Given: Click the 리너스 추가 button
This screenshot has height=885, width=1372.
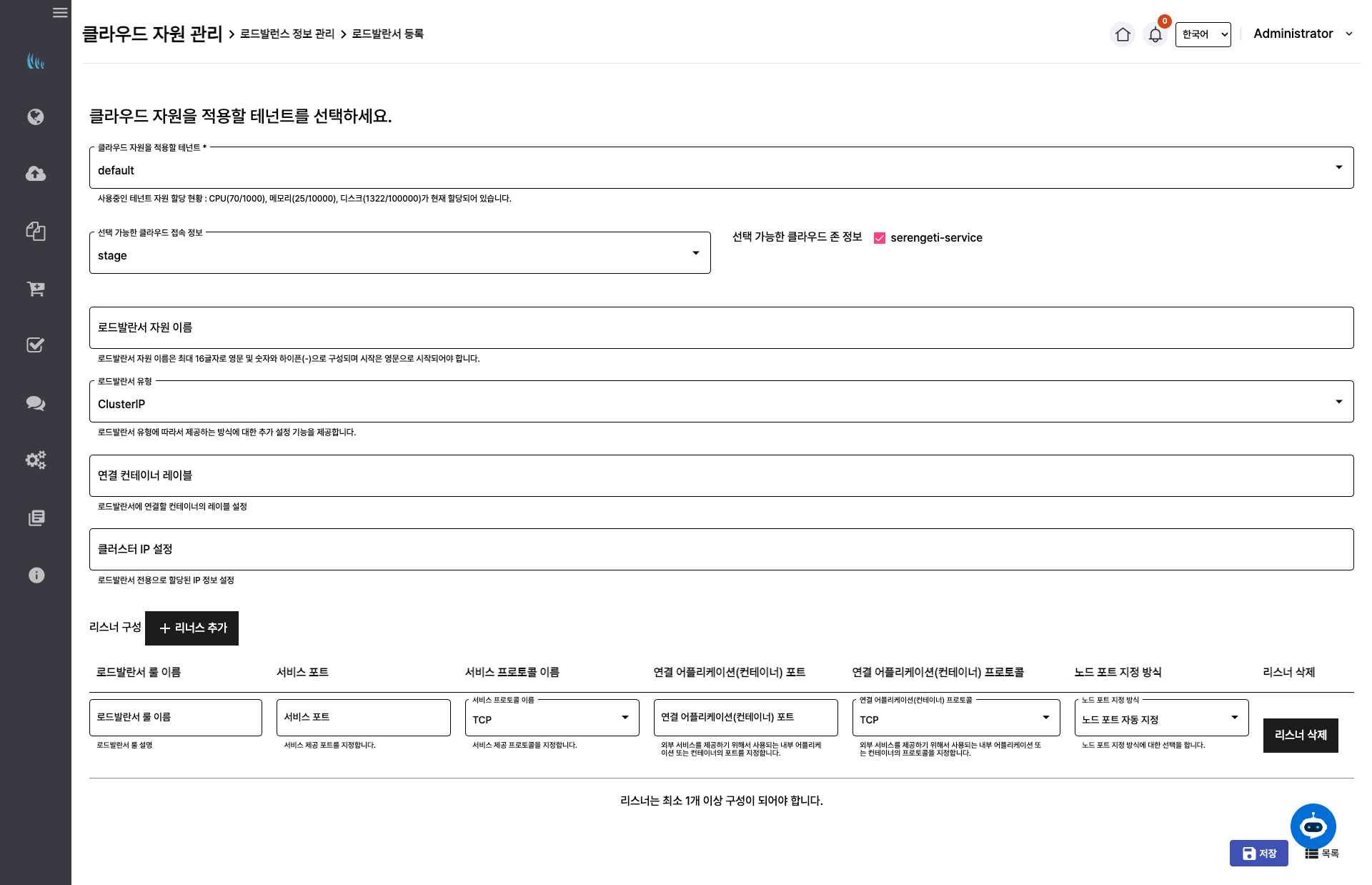Looking at the screenshot, I should pos(192,628).
